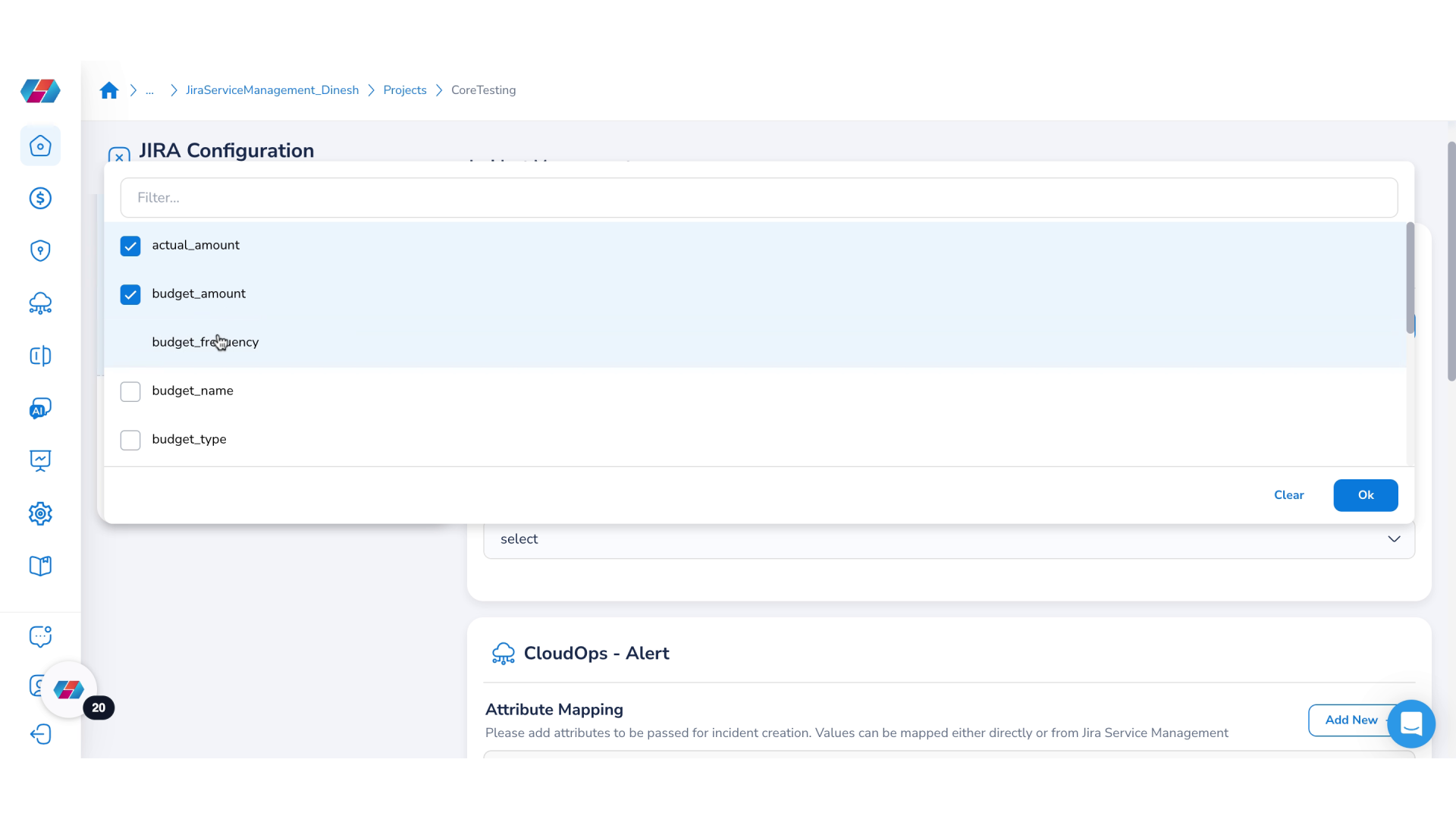Expand the select dropdown
Viewport: 1456px width, 819px height.
[x=949, y=539]
